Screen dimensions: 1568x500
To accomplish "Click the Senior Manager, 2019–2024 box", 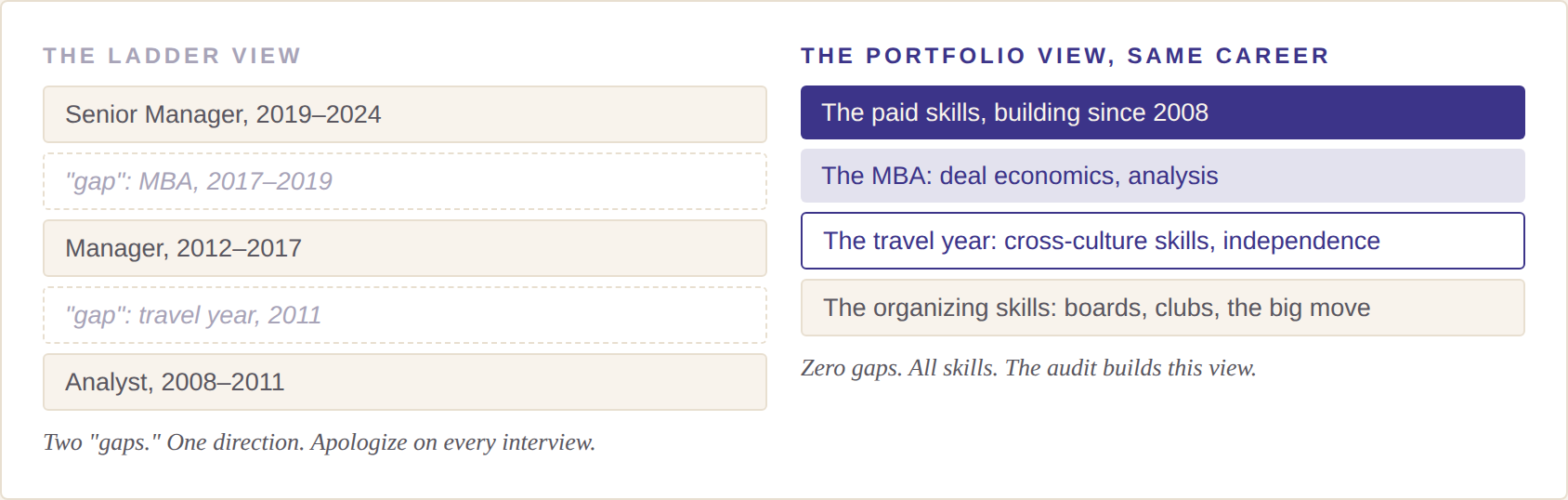I will 405,114.
